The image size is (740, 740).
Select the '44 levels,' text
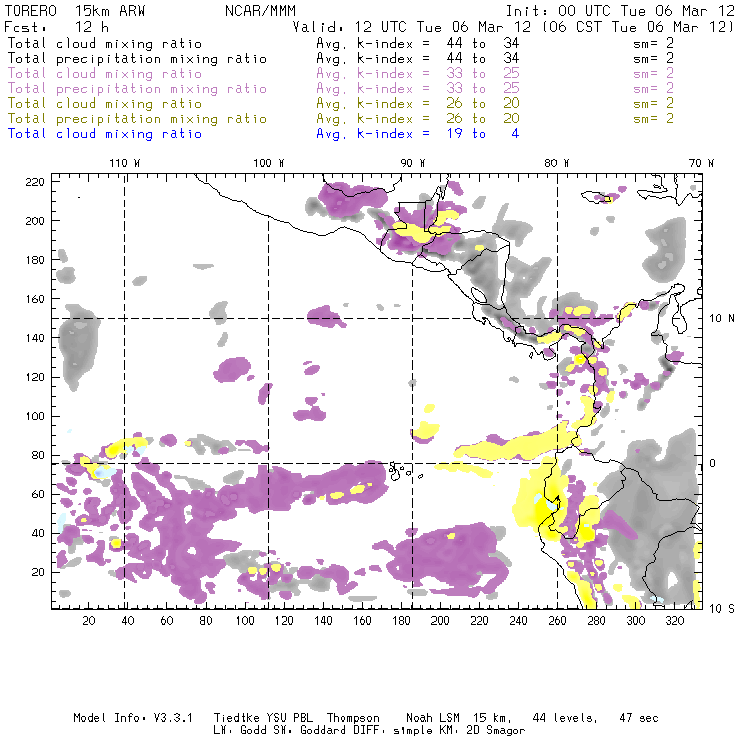pos(564,718)
